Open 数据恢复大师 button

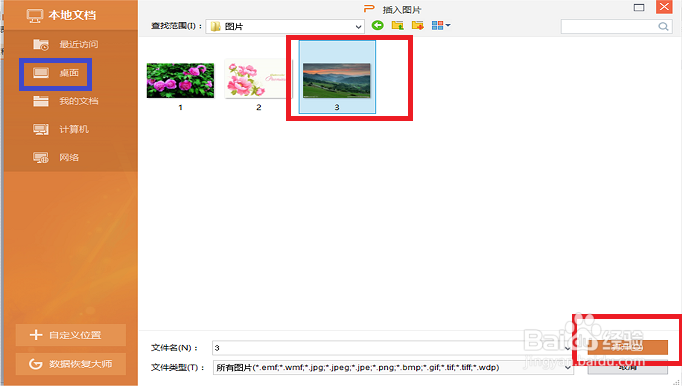tap(71, 364)
